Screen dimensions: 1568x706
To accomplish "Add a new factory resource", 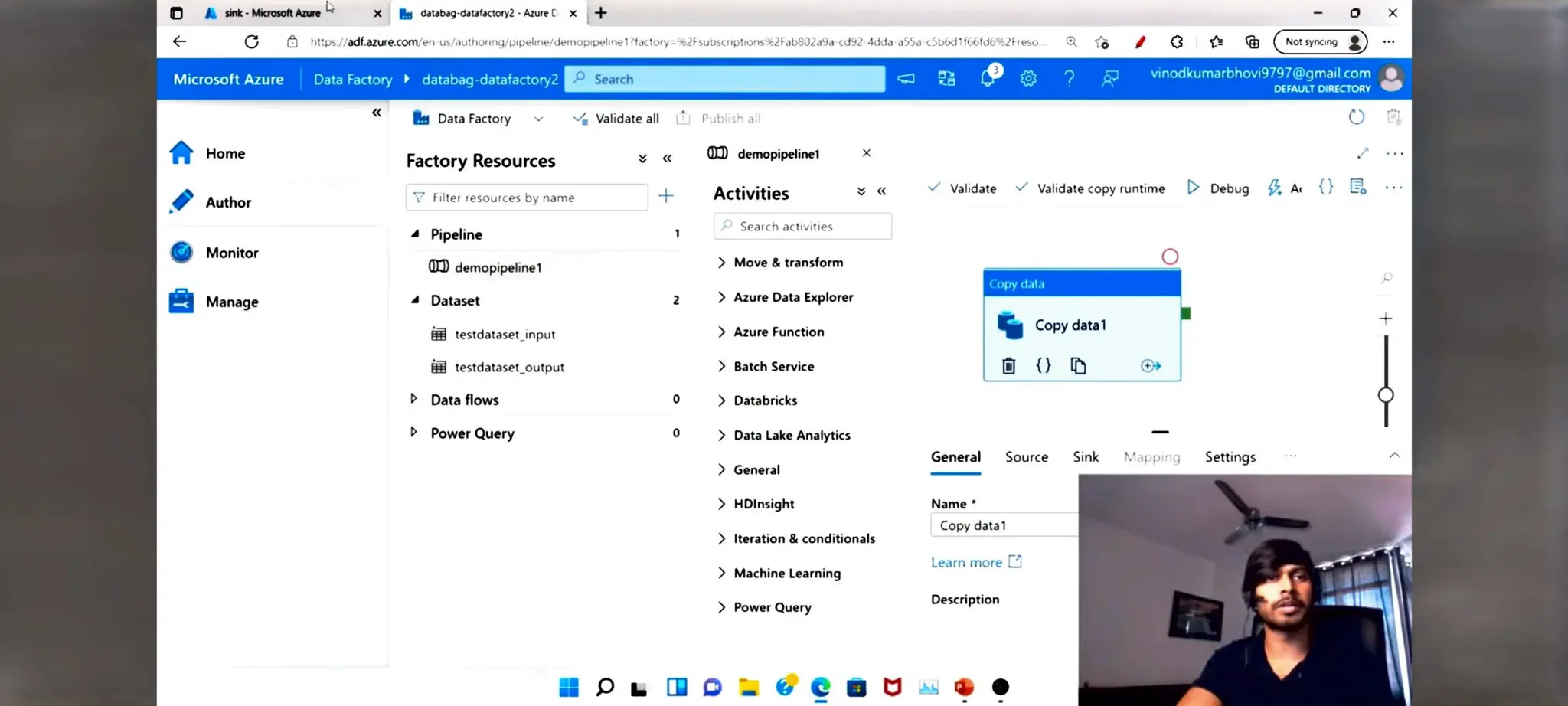I will (666, 197).
